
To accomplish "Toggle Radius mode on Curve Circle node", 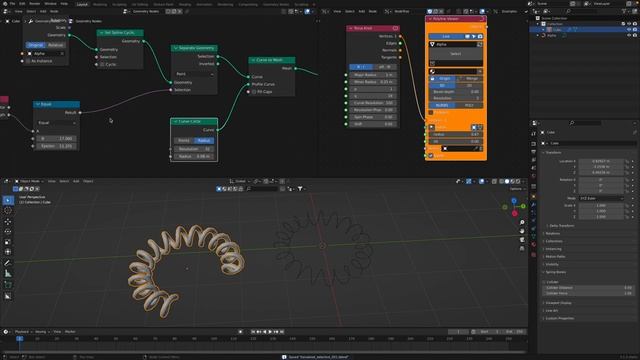I will (203, 140).
